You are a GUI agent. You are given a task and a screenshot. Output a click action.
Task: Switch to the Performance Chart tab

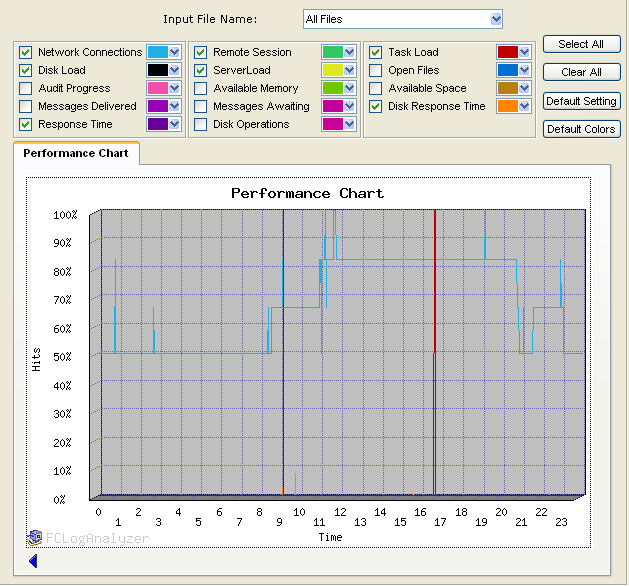coord(76,153)
